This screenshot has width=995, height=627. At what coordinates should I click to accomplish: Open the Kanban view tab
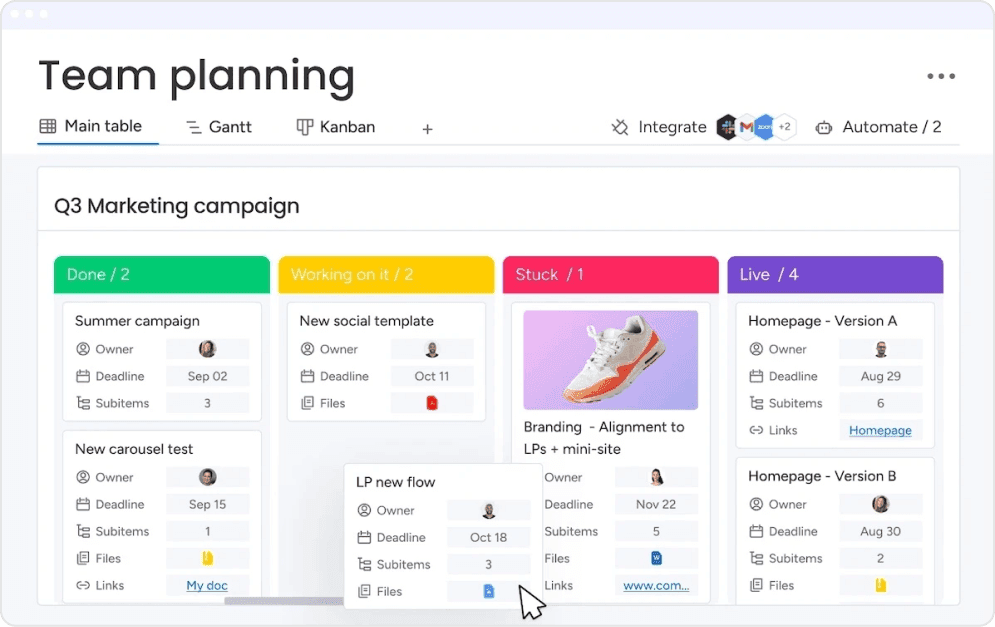(336, 127)
